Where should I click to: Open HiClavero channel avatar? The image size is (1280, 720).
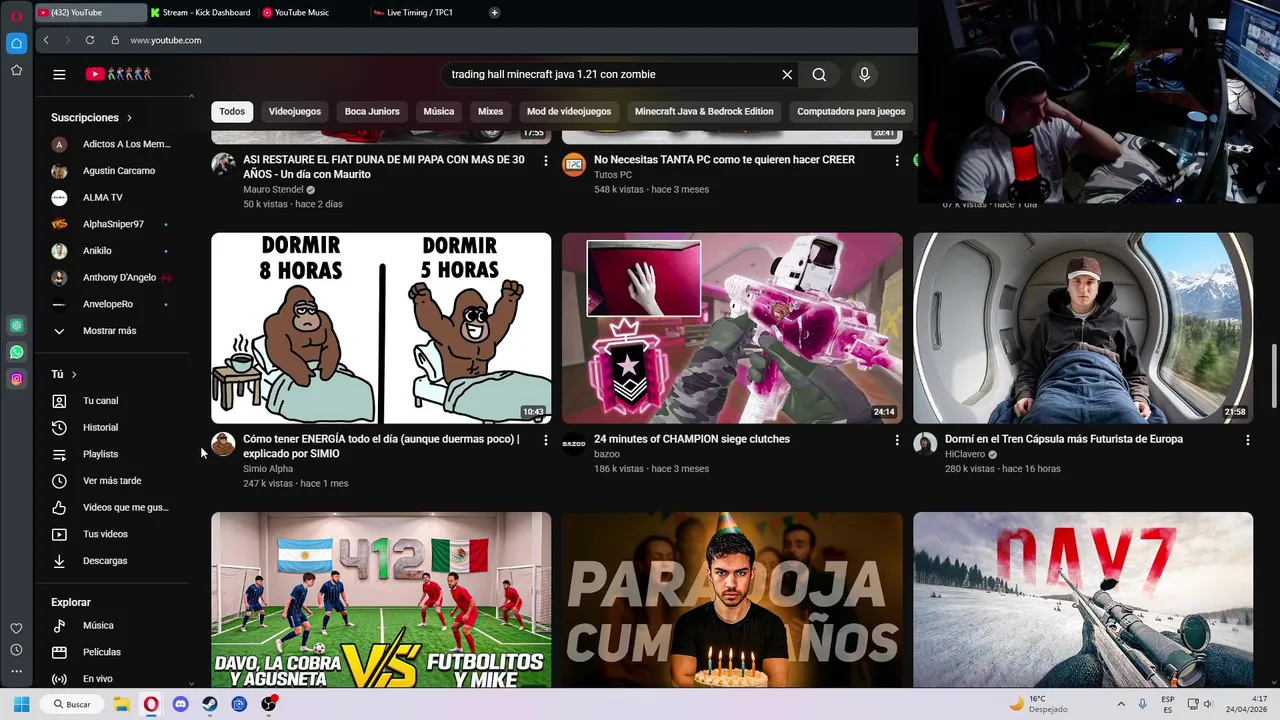(925, 444)
